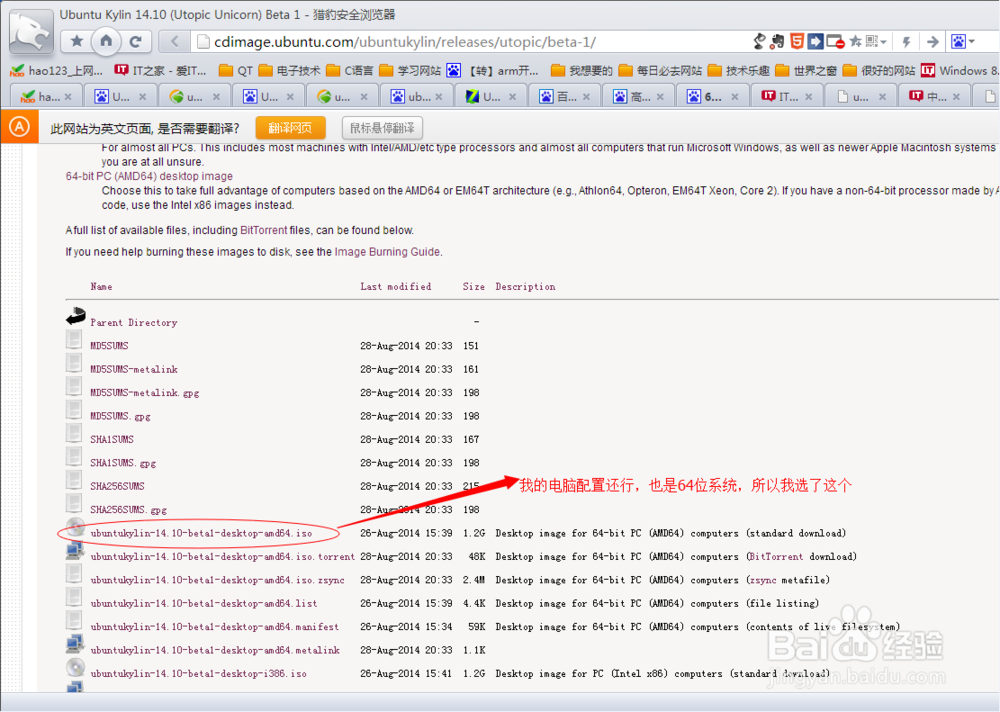Click the star favorites icon

pos(855,41)
